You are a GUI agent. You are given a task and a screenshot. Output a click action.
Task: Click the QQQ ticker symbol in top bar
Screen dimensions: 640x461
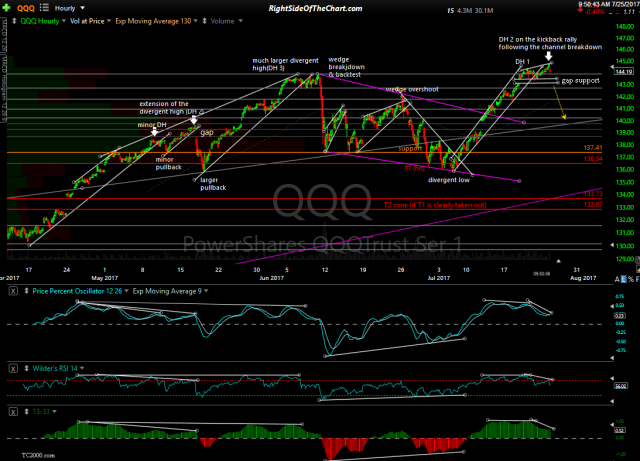click(25, 8)
